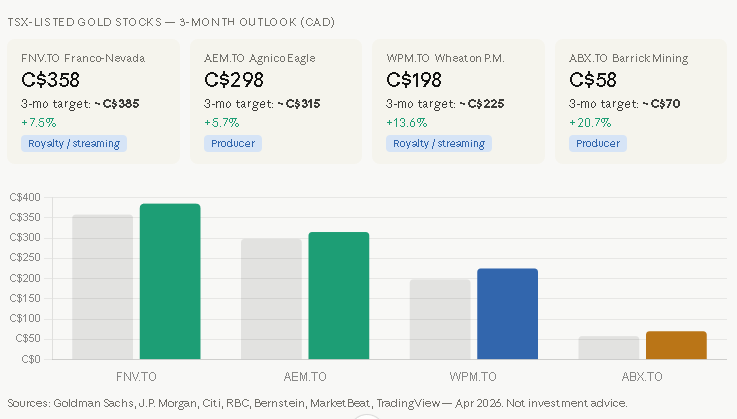Select the AEM.TO Agnico Eagle card title

pos(262,58)
